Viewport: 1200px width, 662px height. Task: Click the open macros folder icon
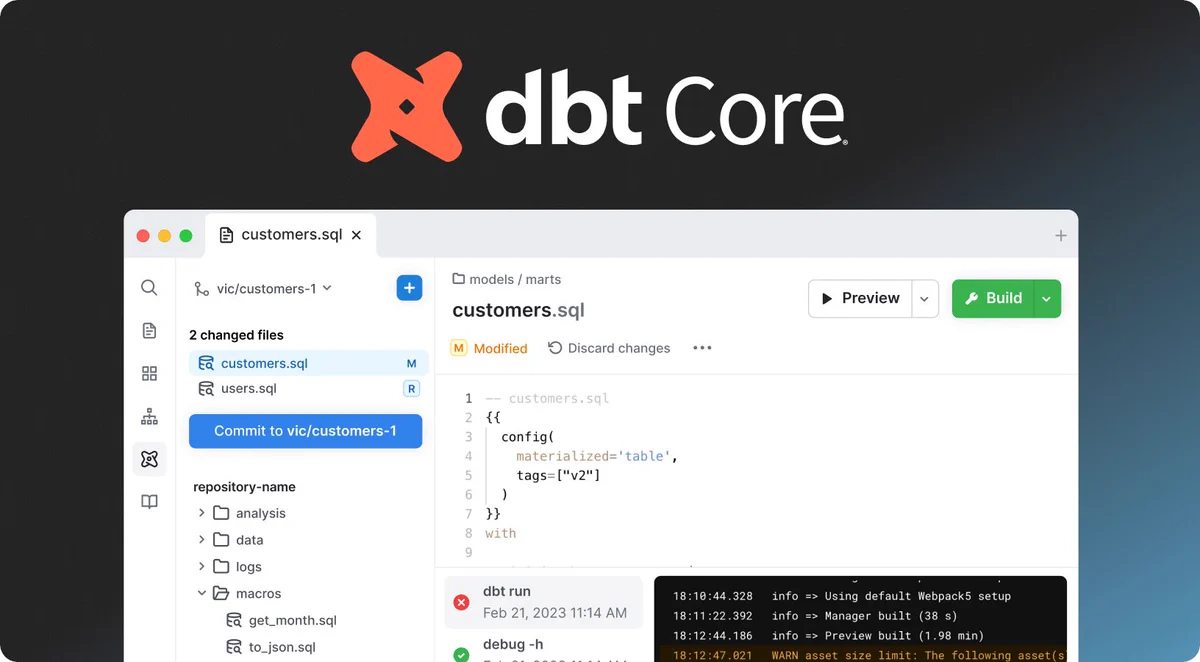[x=221, y=593]
